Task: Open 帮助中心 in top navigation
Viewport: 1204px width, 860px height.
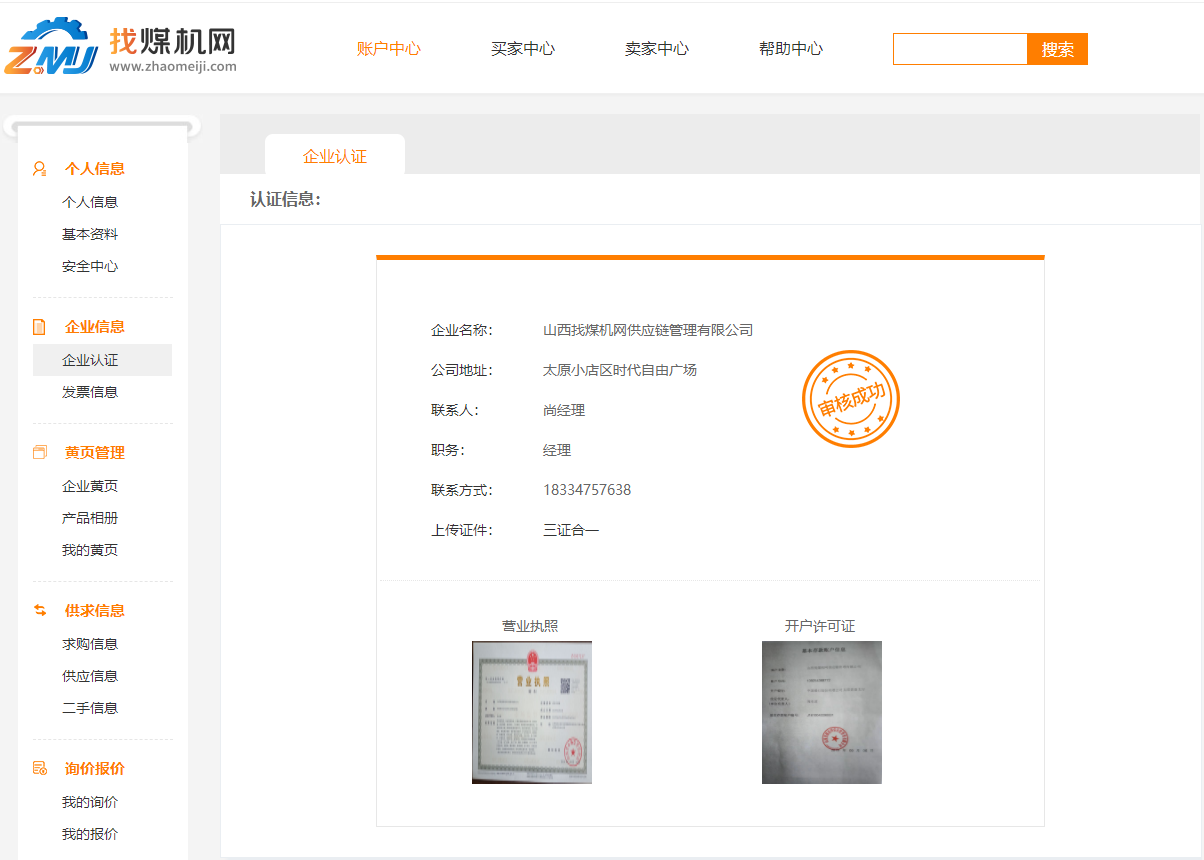Action: pyautogui.click(x=791, y=49)
